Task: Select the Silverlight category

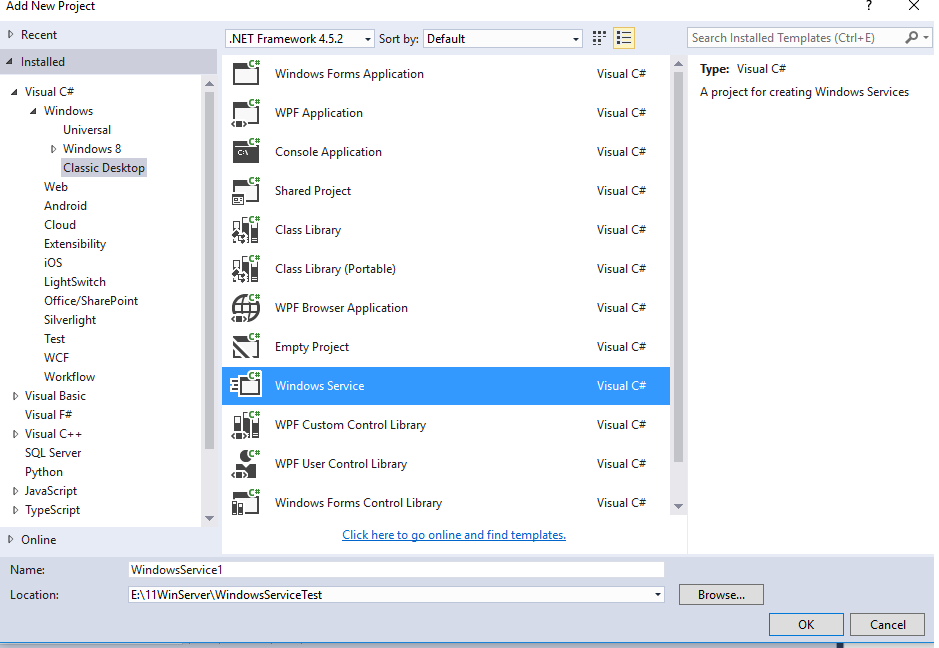Action: 70,320
